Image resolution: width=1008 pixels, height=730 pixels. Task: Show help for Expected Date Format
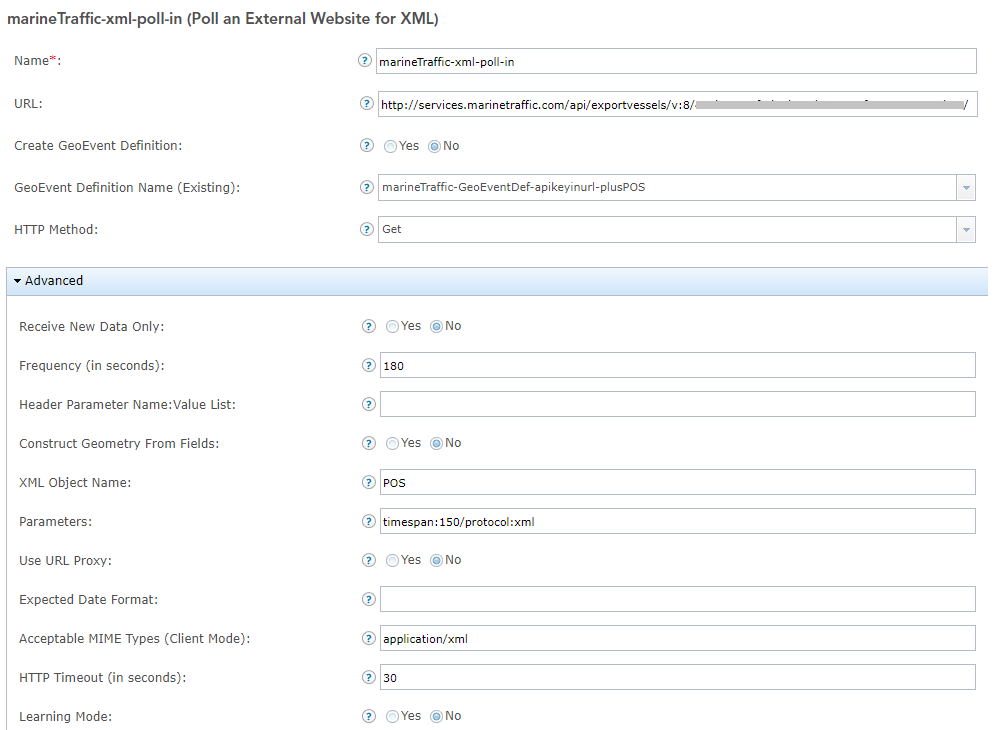tap(368, 599)
